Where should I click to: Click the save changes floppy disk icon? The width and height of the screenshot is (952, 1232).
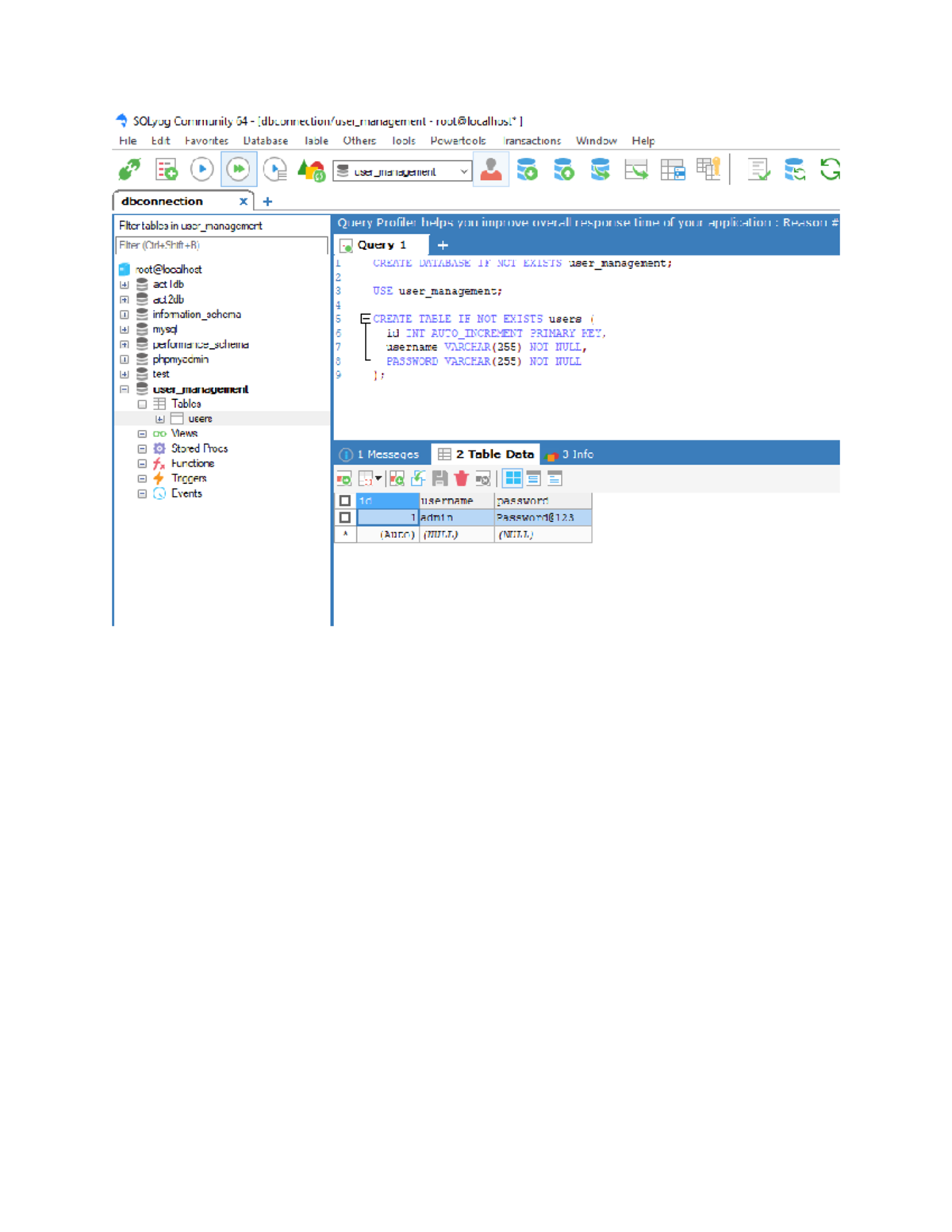point(440,478)
